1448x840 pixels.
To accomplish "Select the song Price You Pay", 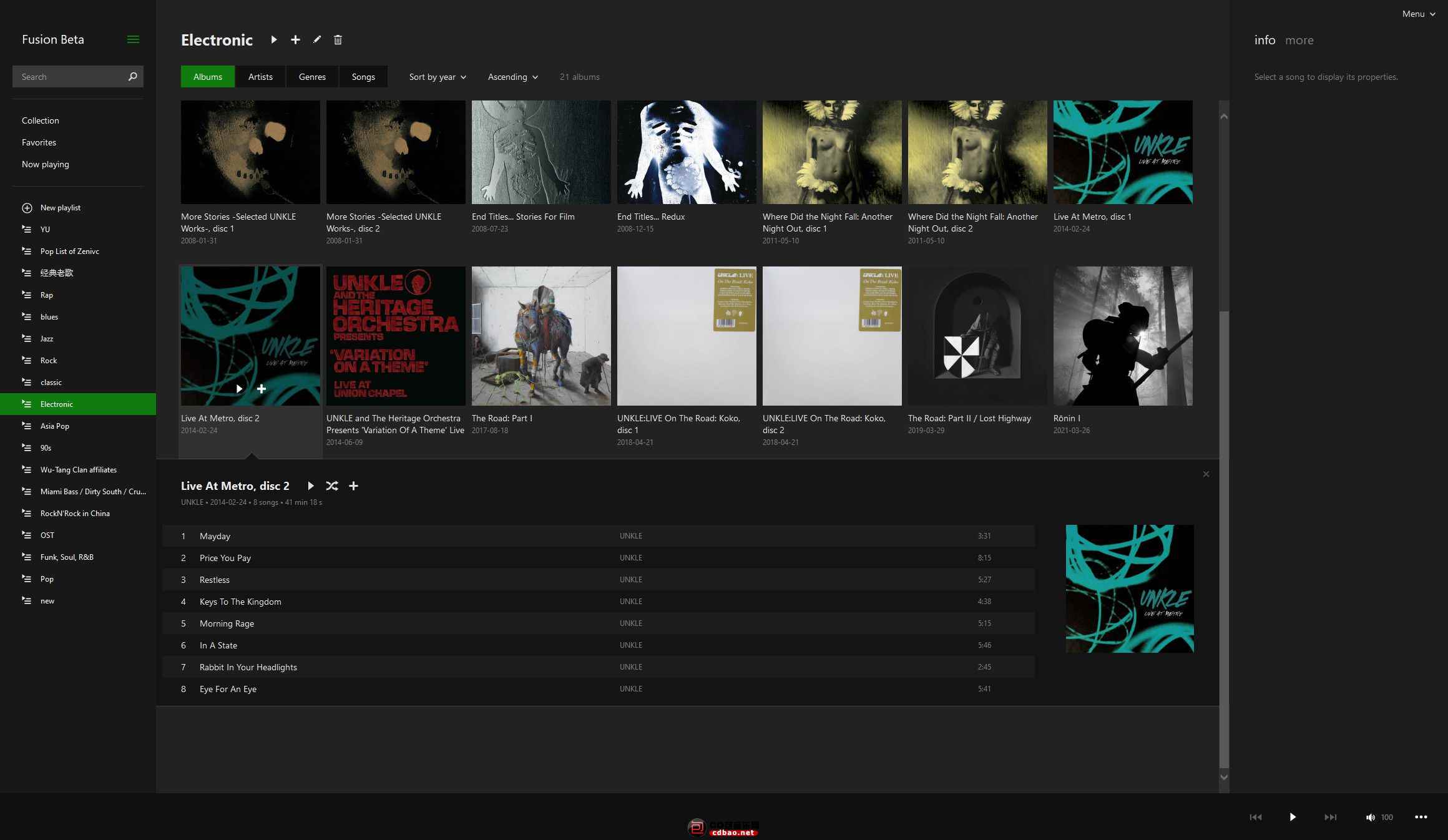I will 599,558.
